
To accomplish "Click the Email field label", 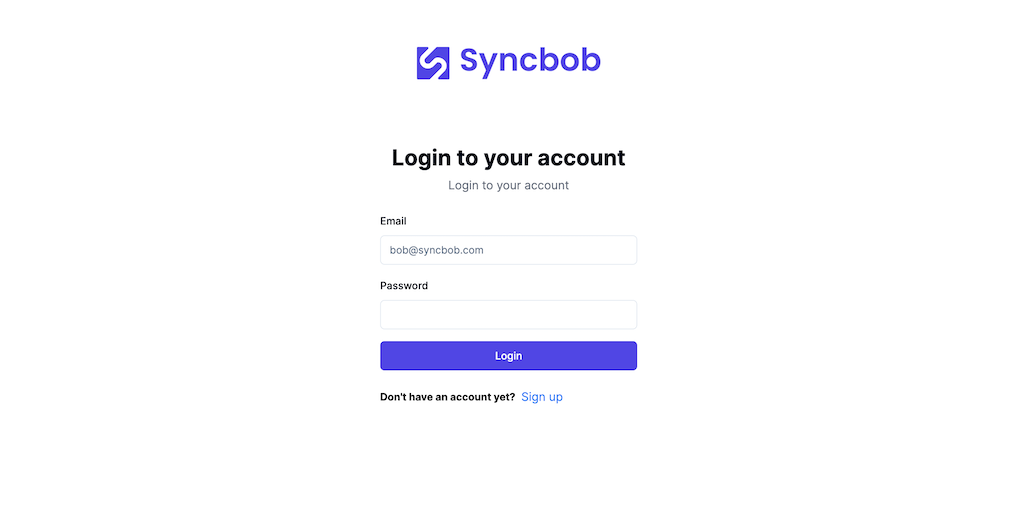I will tap(393, 221).
